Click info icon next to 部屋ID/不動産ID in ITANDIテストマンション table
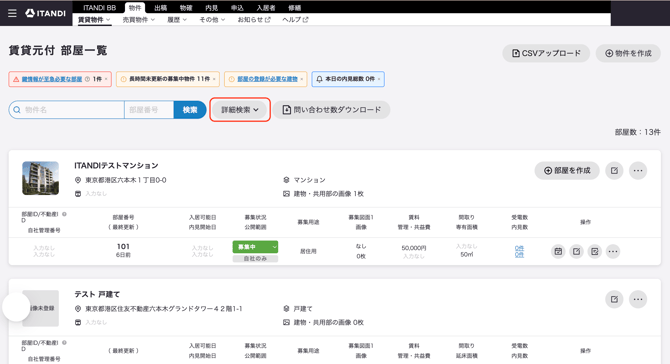 tap(64, 214)
